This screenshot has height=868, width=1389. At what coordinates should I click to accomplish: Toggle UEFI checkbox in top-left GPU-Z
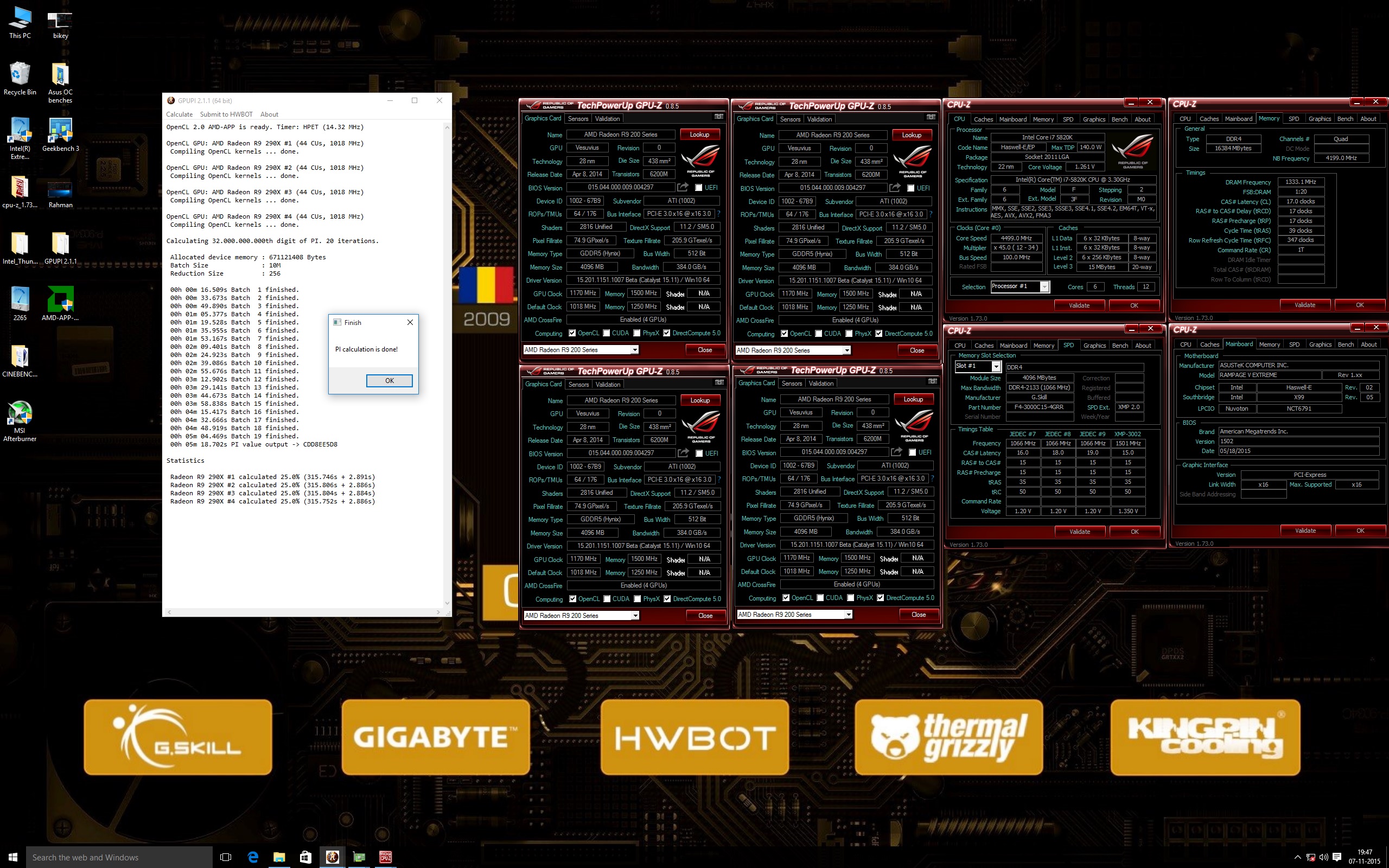[698, 188]
